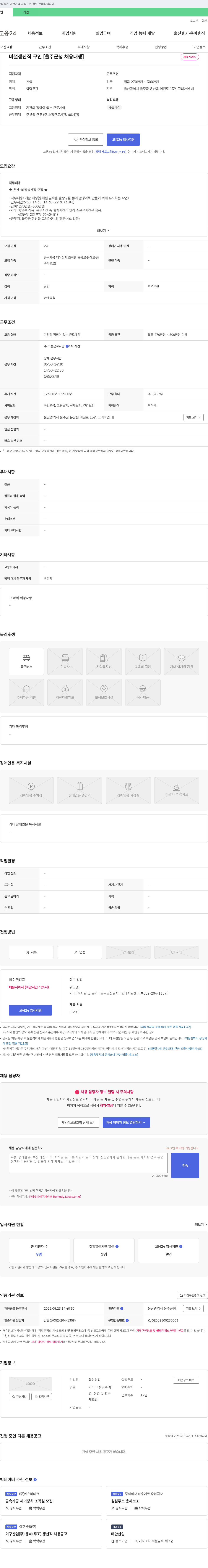The width and height of the screenshot is (208, 1568).
Task: Select the 기업 tab at top
Action: (x=26, y=12)
